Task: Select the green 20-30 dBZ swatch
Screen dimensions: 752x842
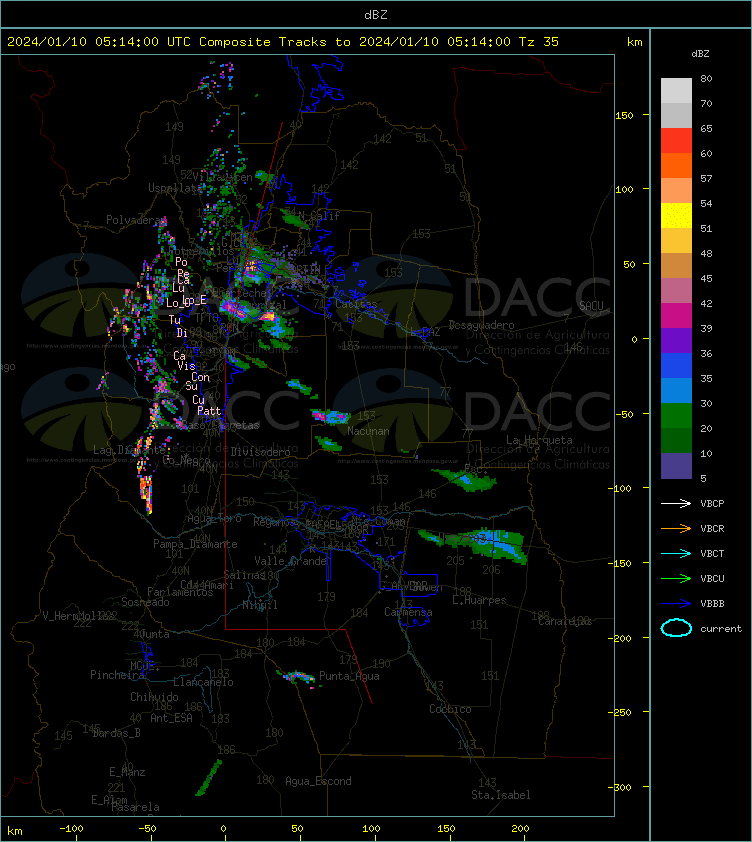Action: [x=676, y=415]
